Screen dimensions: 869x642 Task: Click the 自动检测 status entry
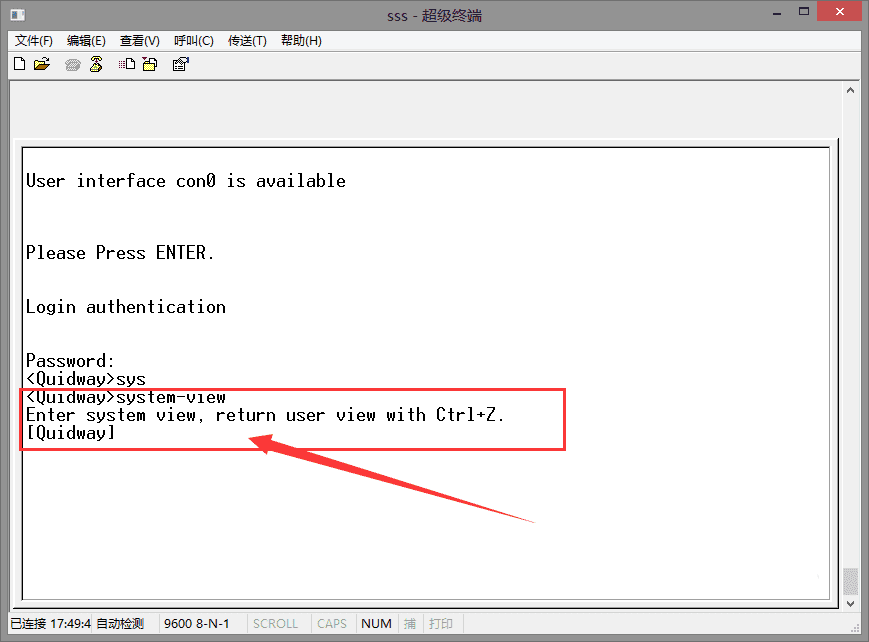(120, 624)
